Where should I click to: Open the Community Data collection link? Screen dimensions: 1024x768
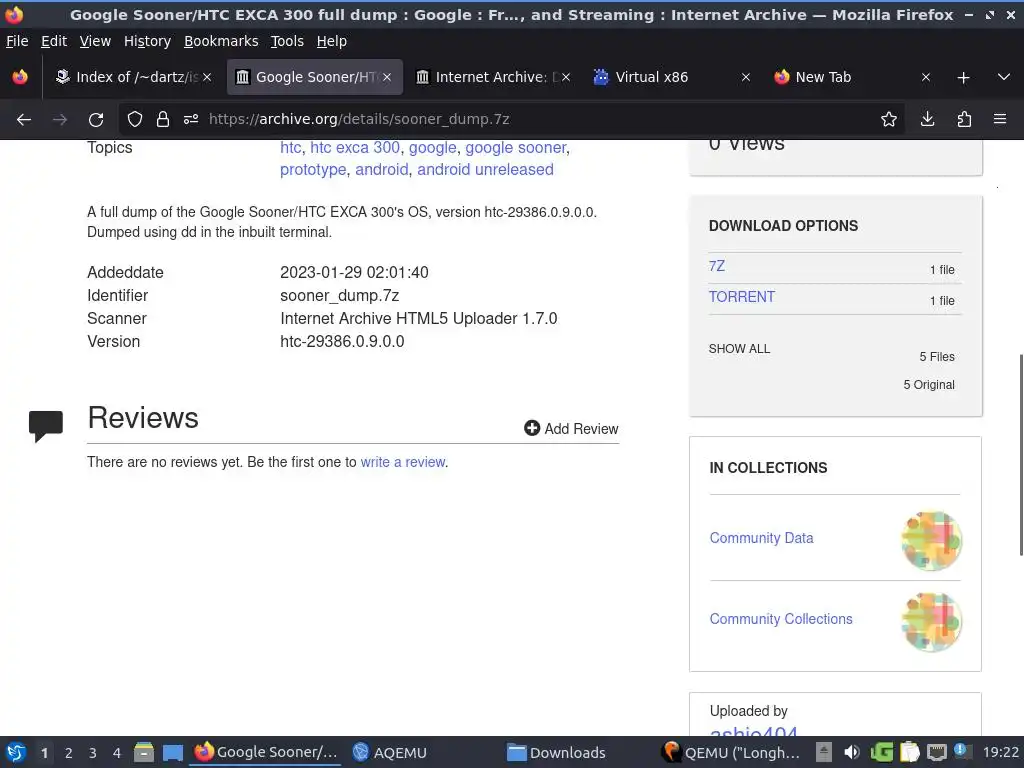(761, 538)
